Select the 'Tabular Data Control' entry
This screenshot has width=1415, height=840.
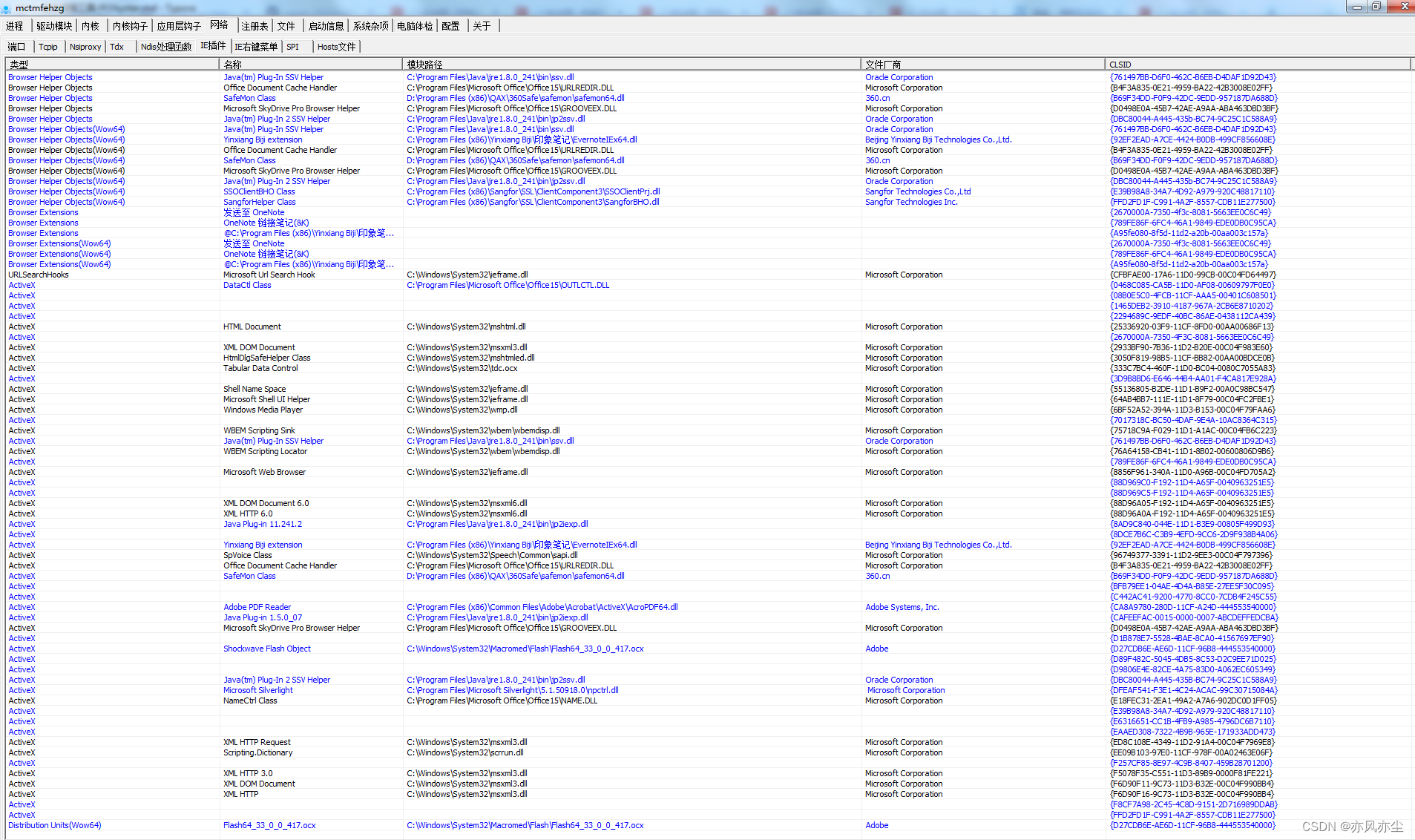(x=260, y=368)
